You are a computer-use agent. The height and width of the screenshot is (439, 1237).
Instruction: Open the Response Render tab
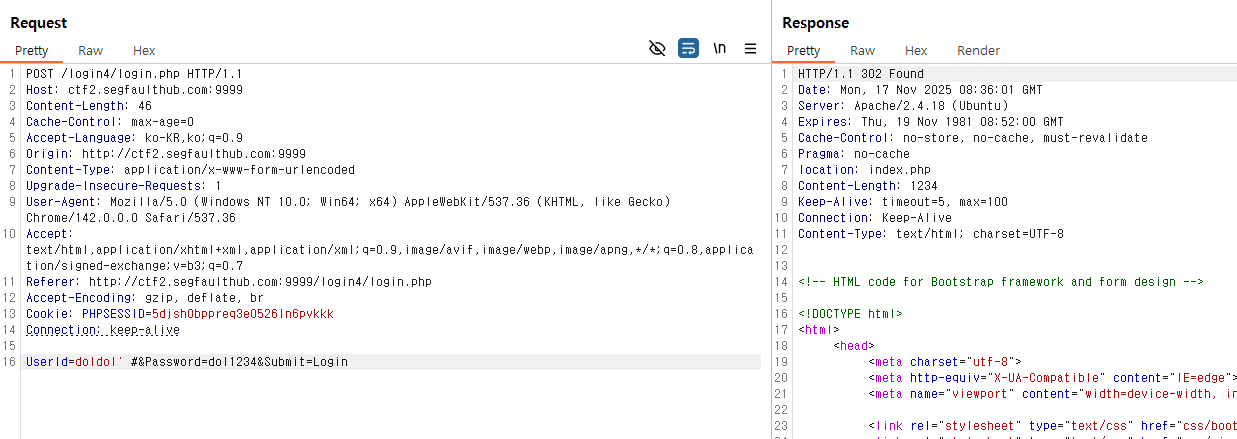point(978,50)
